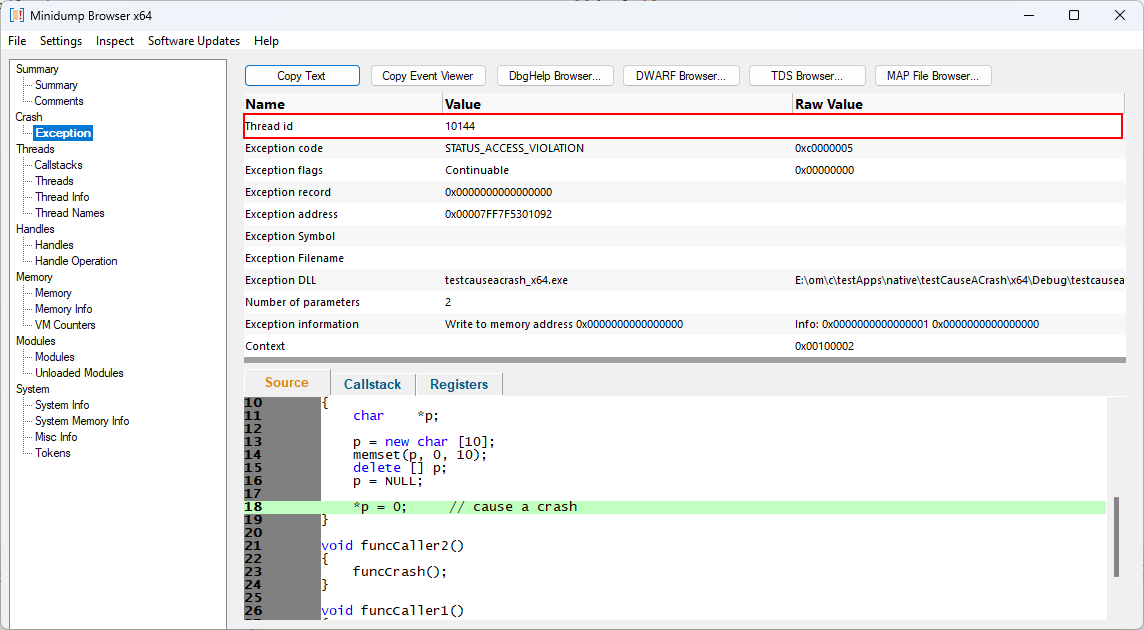The image size is (1144, 630).
Task: Select the Exception record row
Action: click(684, 192)
